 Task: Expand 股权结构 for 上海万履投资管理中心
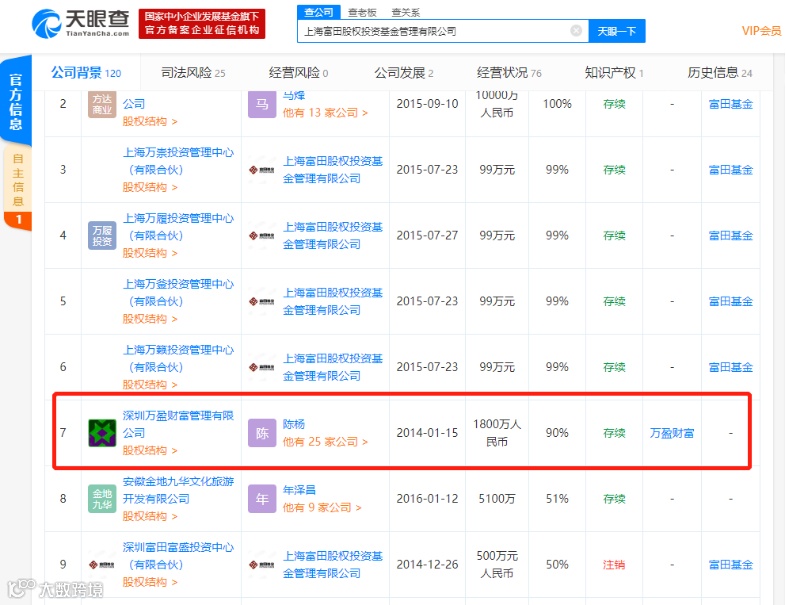pyautogui.click(x=150, y=253)
